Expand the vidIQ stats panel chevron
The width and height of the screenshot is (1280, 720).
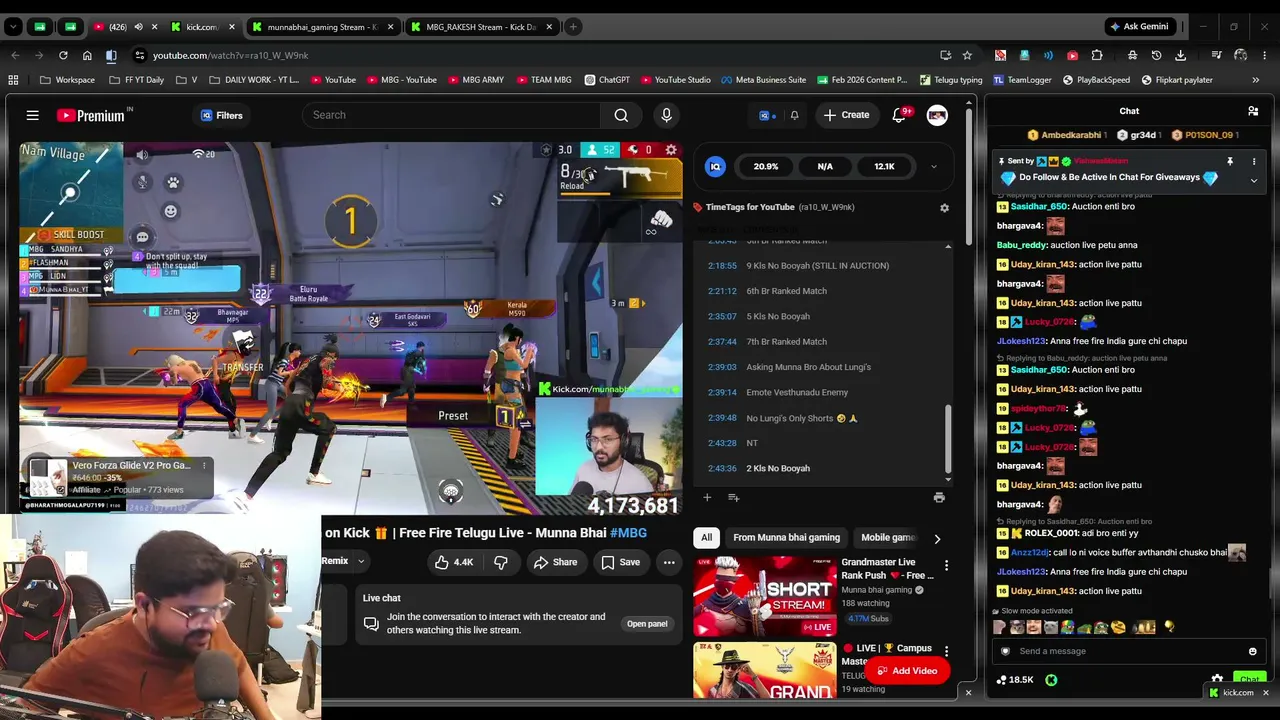tap(933, 167)
